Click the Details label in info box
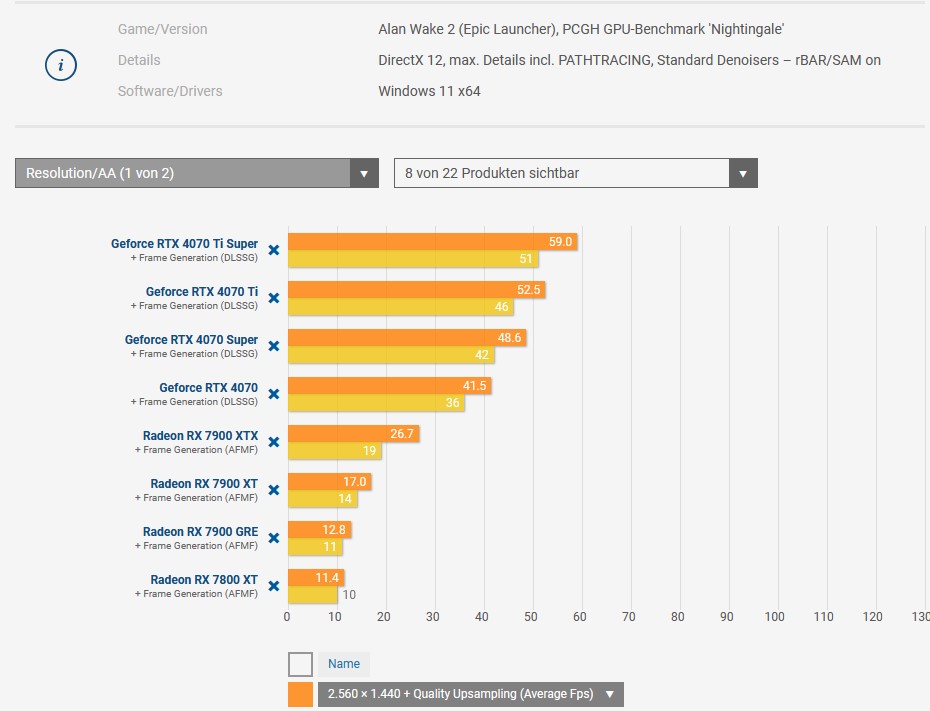930x711 pixels. pos(139,60)
